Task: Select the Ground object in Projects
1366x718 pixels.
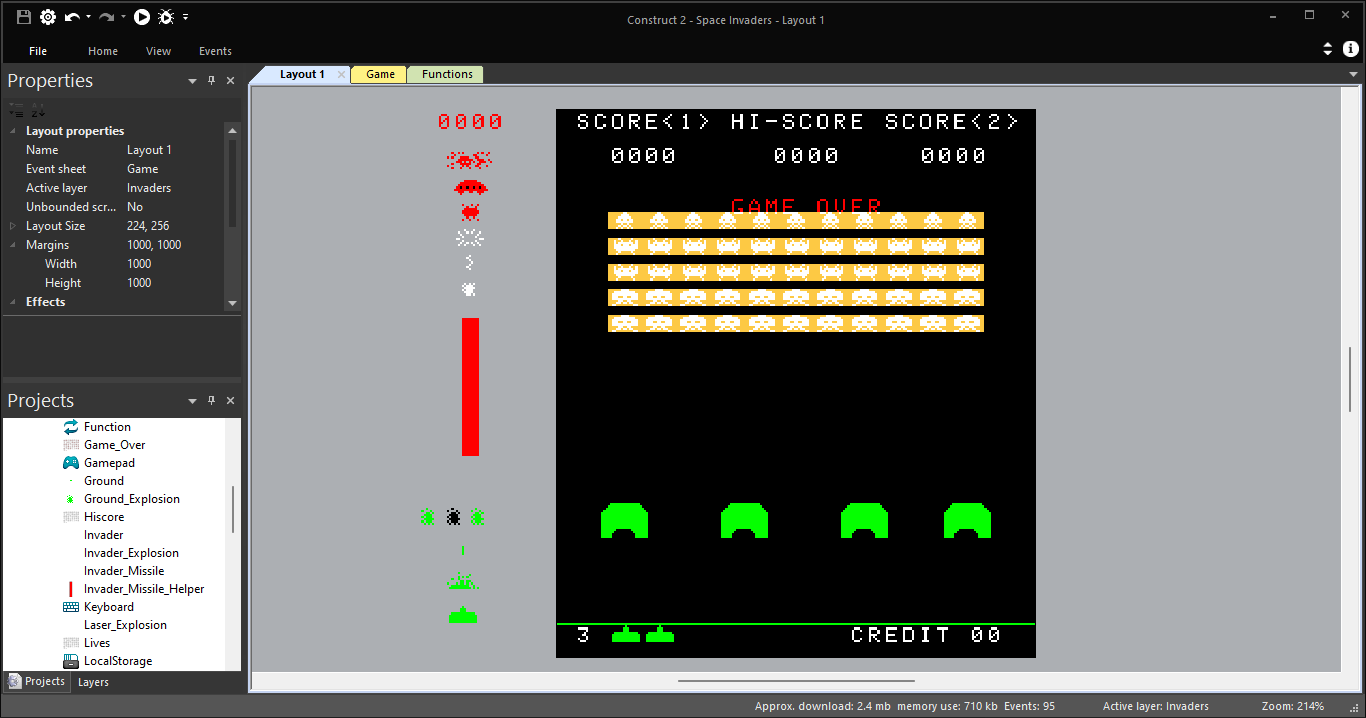Action: [x=104, y=481]
